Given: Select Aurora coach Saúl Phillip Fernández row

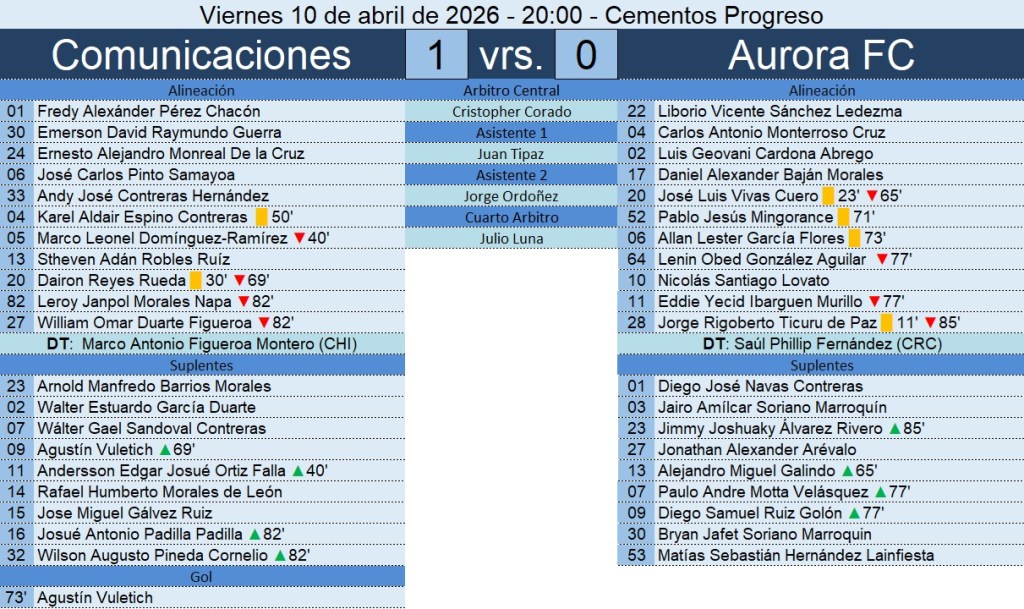Looking at the screenshot, I should click(820, 344).
